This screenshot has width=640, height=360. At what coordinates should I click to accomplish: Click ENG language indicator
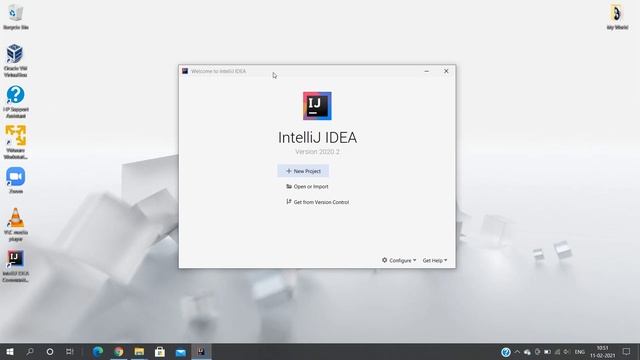pyautogui.click(x=580, y=352)
